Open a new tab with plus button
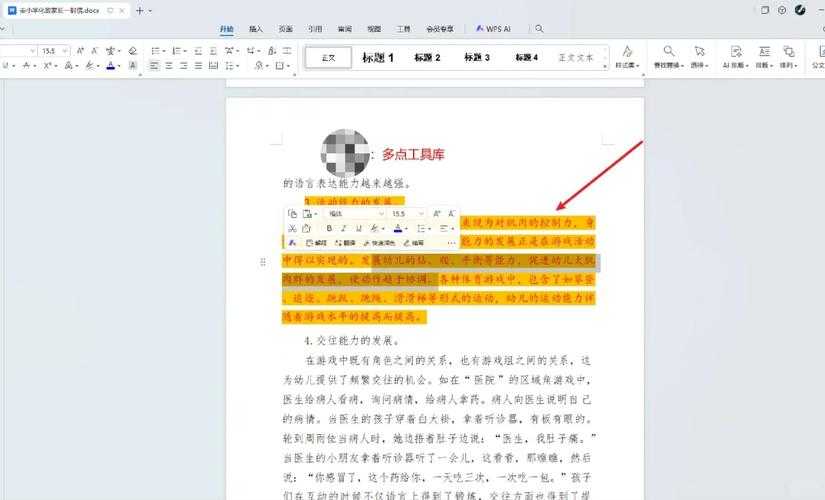The image size is (825, 500). pos(139,11)
